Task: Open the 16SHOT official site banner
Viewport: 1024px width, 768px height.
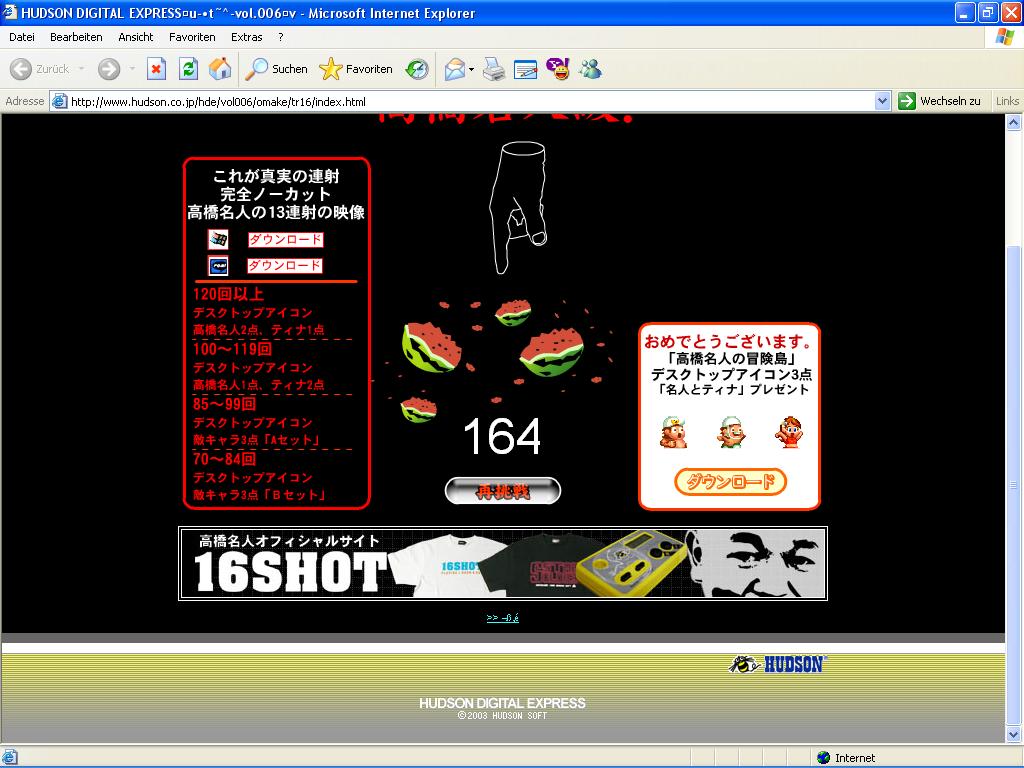Action: 503,563
